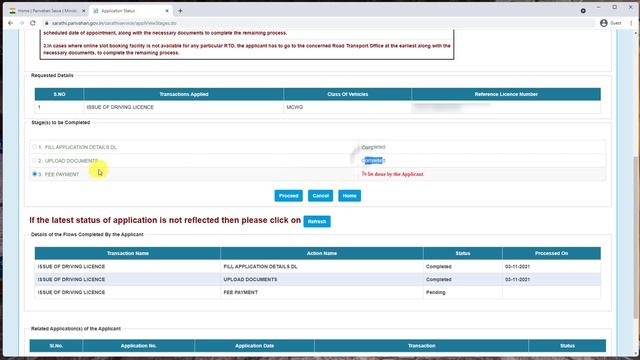Image resolution: width=640 pixels, height=360 pixels.
Task: Click the Proceed button
Action: pyautogui.click(x=289, y=196)
